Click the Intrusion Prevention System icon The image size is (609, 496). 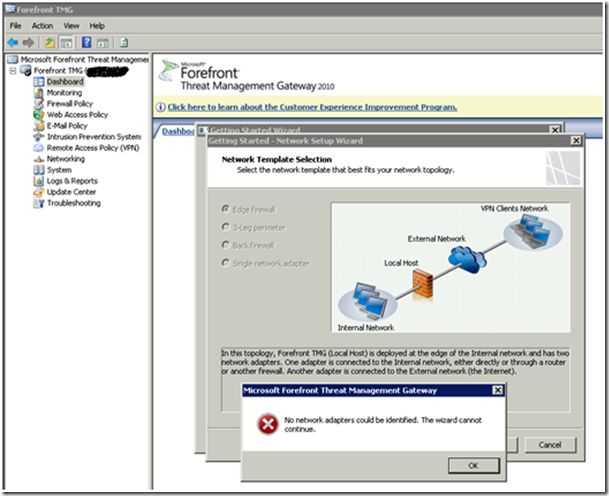pyautogui.click(x=39, y=137)
